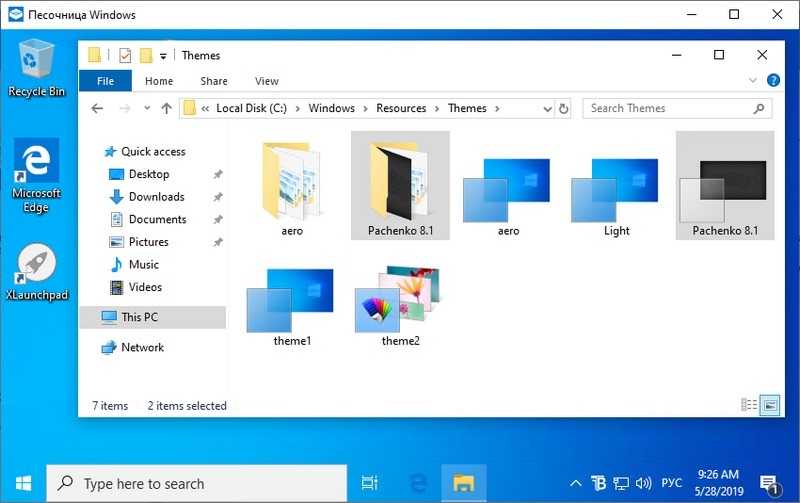Click the pin icon beside Downloads
Screen dimensions: 800x503
pyautogui.click(x=218, y=197)
